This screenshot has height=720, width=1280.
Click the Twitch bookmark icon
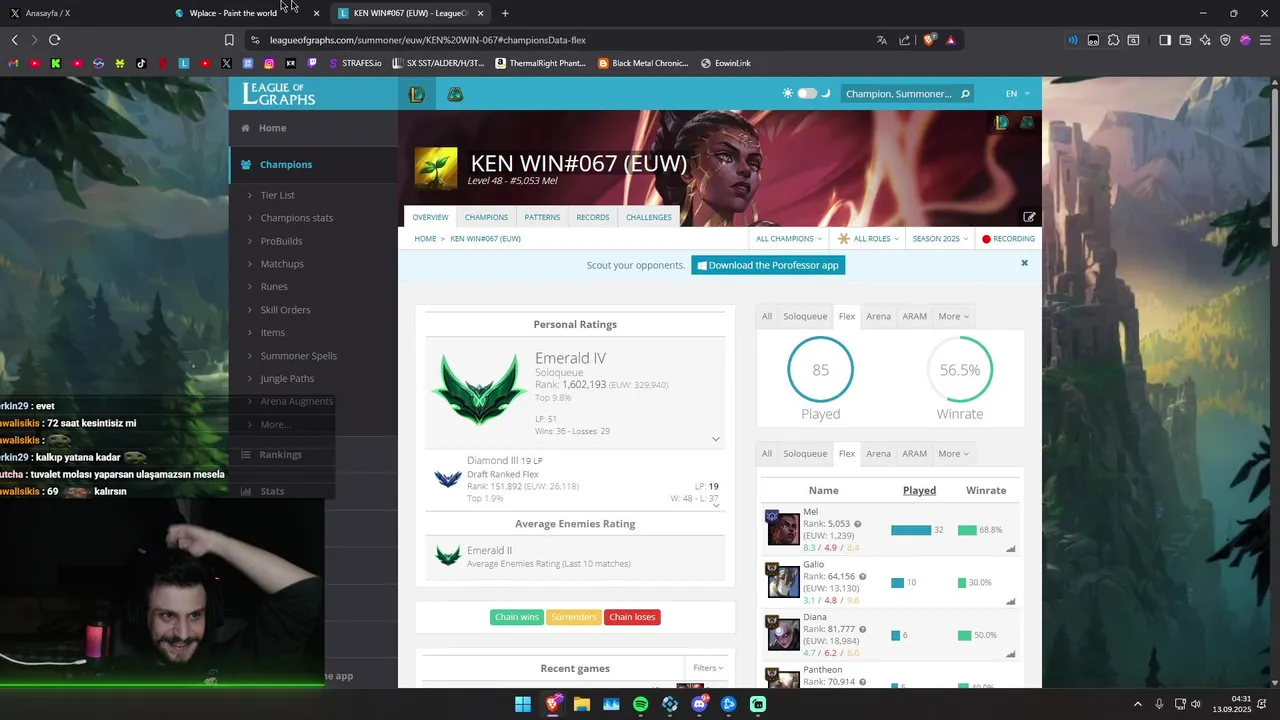coord(312,63)
